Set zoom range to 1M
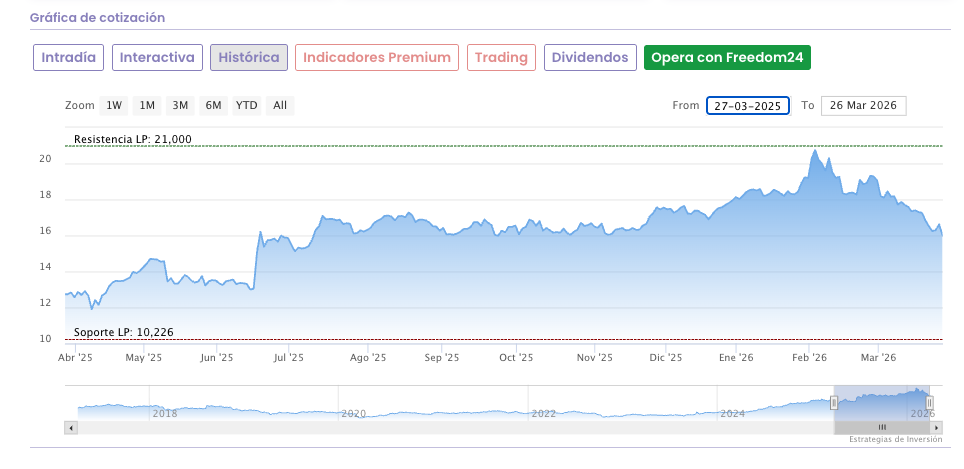 (147, 106)
